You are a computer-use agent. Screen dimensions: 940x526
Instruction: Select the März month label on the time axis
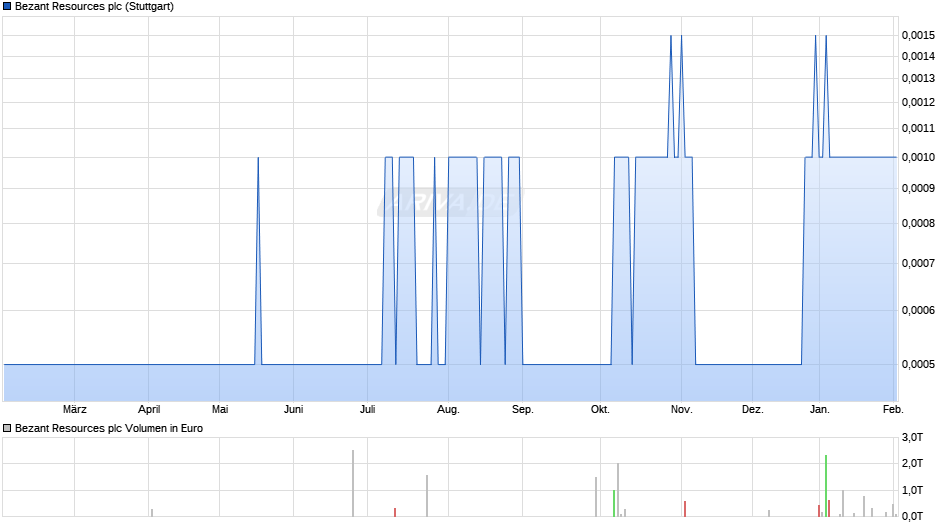74,409
